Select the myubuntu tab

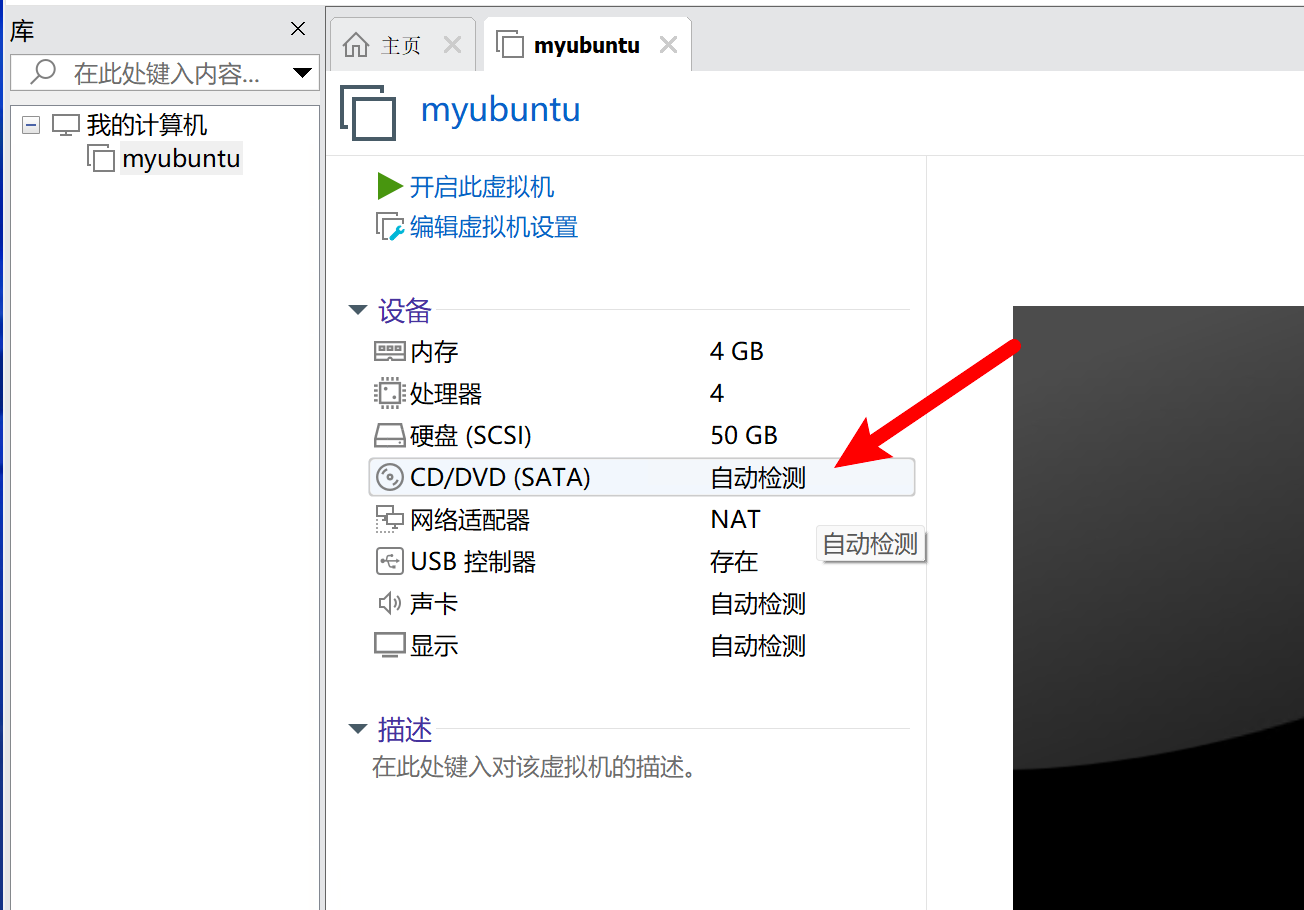coord(587,45)
